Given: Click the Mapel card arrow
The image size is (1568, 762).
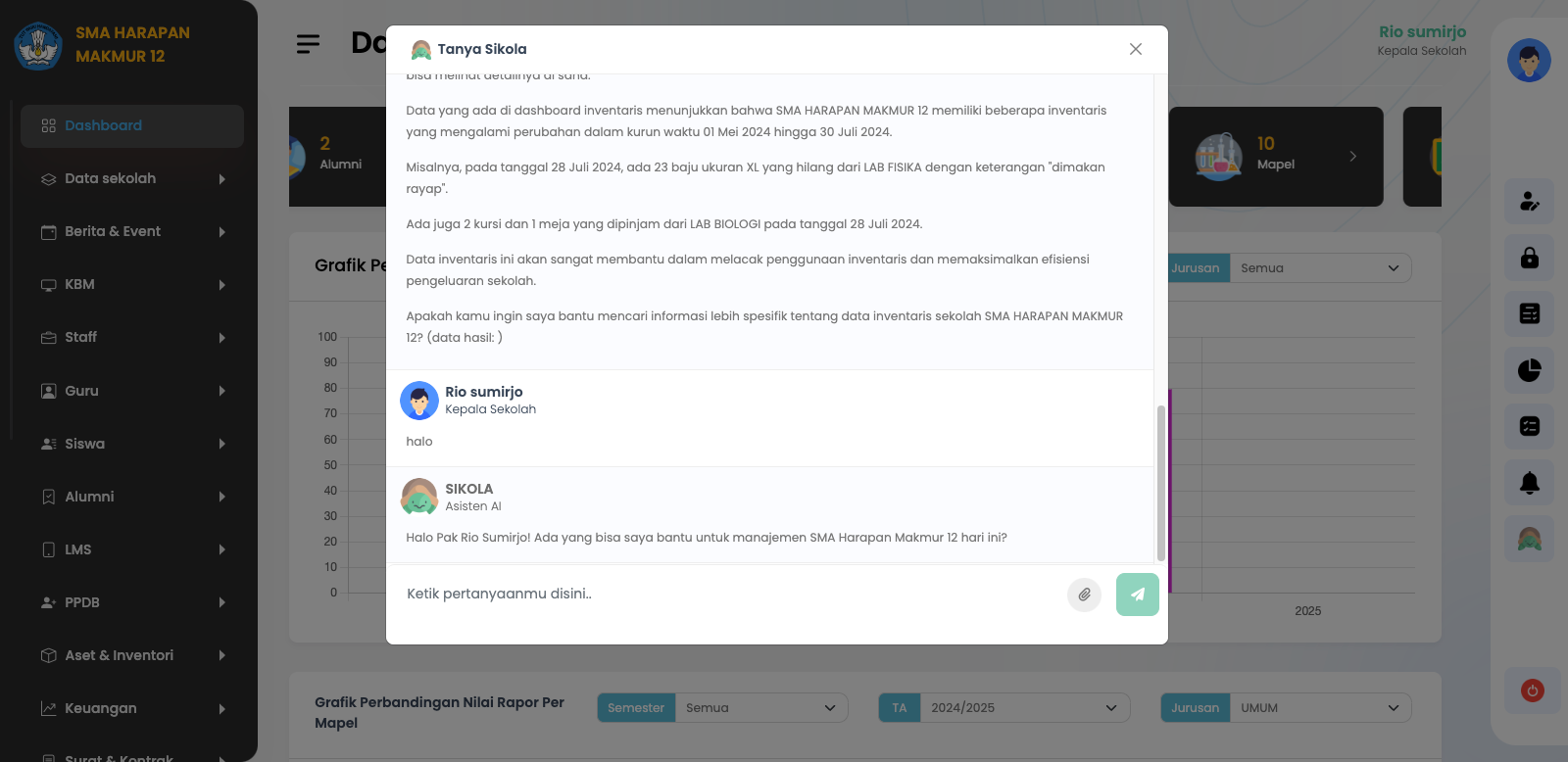Looking at the screenshot, I should 1352,157.
